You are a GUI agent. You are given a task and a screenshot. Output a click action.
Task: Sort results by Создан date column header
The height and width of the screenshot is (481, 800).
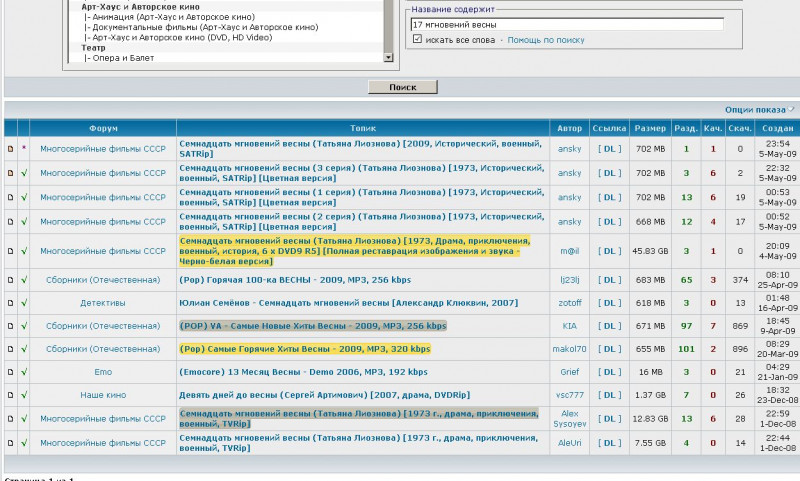click(778, 128)
